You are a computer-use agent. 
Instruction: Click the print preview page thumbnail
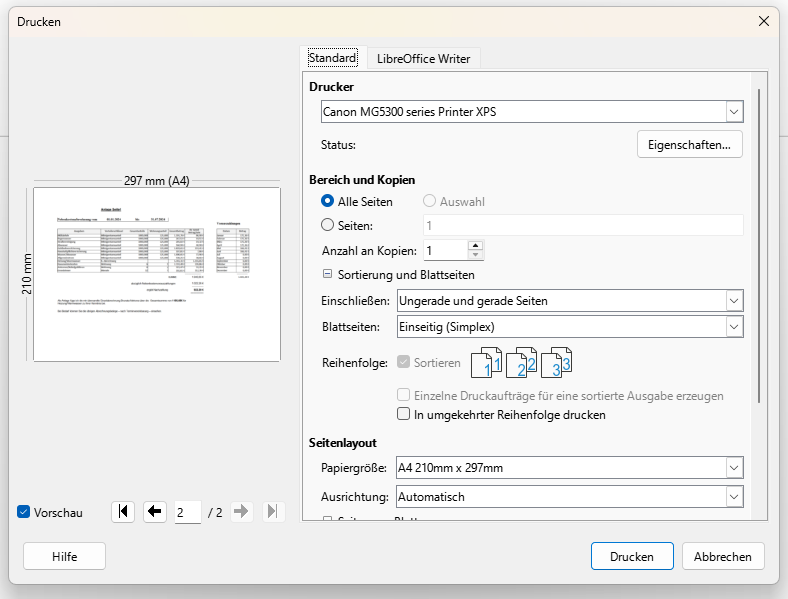pyautogui.click(x=157, y=274)
